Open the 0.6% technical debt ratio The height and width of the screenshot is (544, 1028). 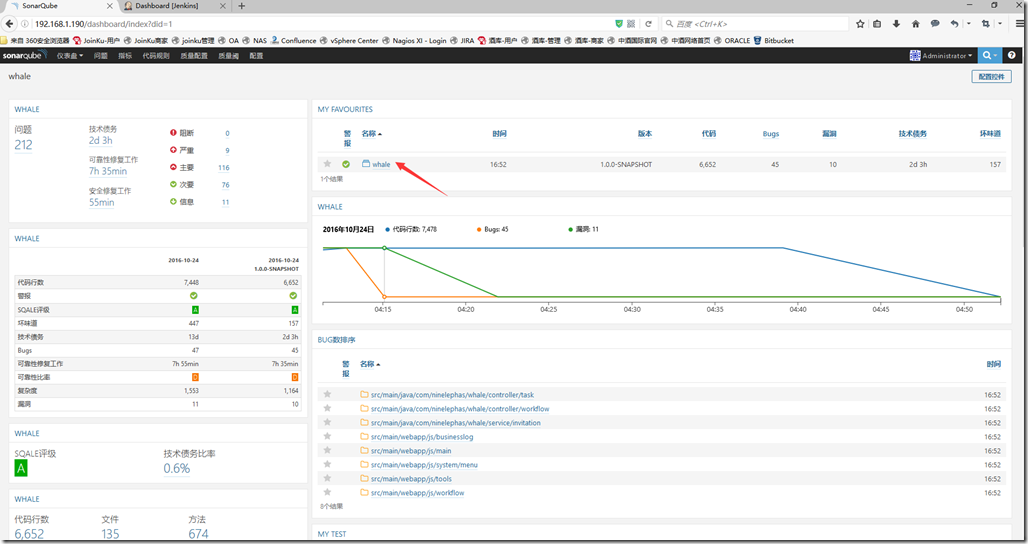click(177, 468)
